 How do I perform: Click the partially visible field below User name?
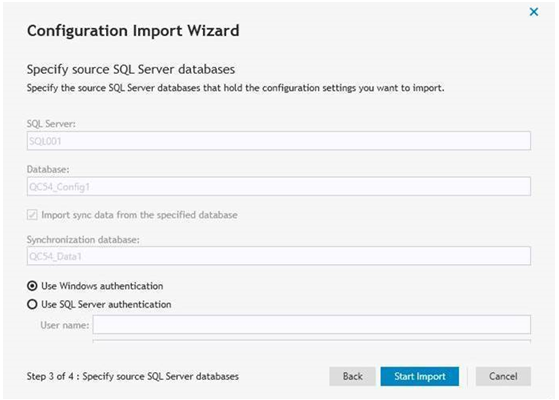312,341
